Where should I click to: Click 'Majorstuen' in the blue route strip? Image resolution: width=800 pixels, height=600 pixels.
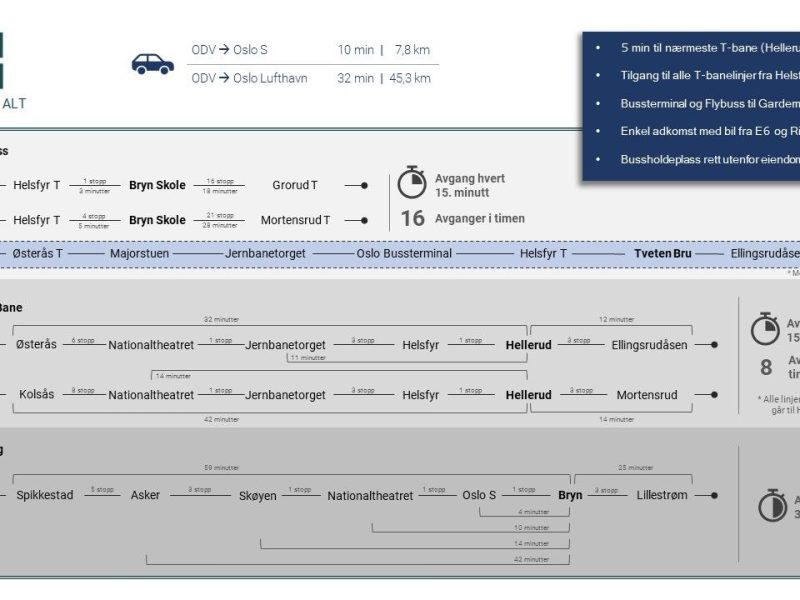click(139, 254)
